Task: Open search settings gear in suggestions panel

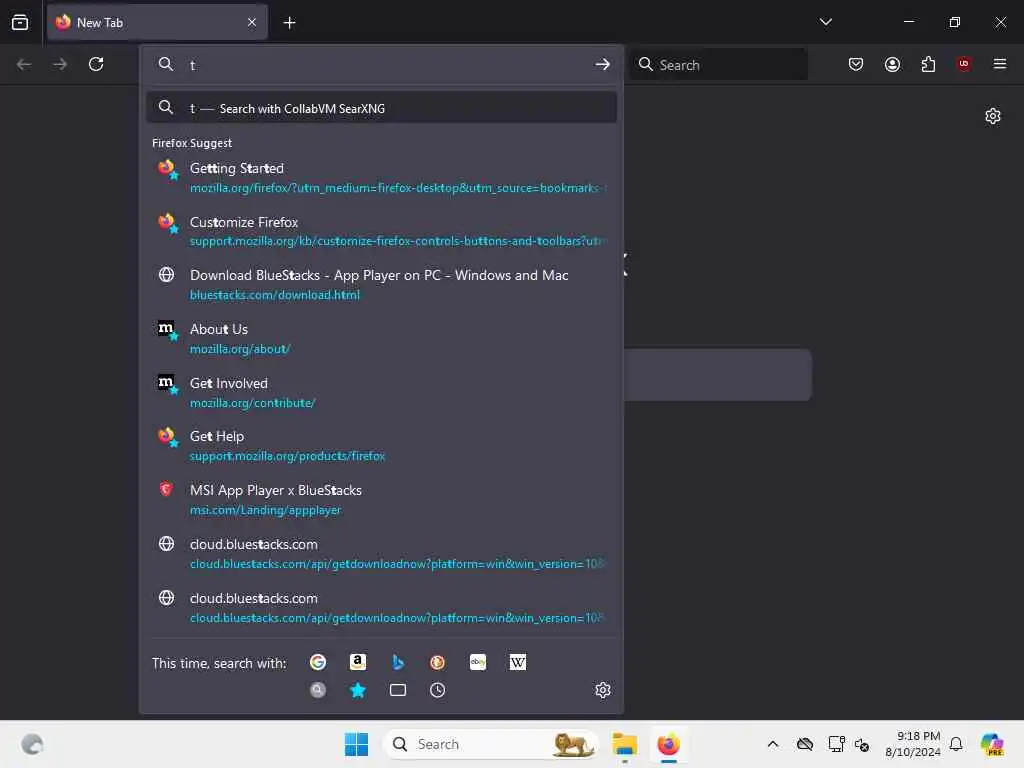Action: coord(603,690)
